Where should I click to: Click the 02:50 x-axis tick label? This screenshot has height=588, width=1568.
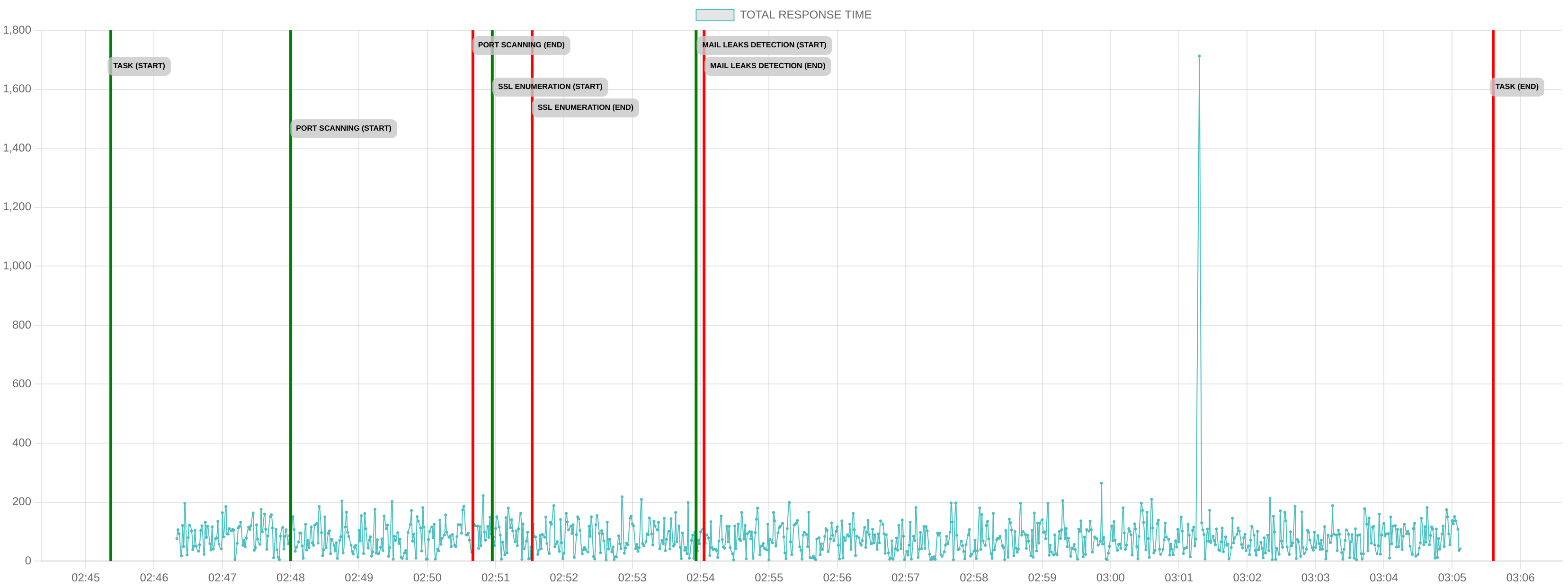(428, 577)
